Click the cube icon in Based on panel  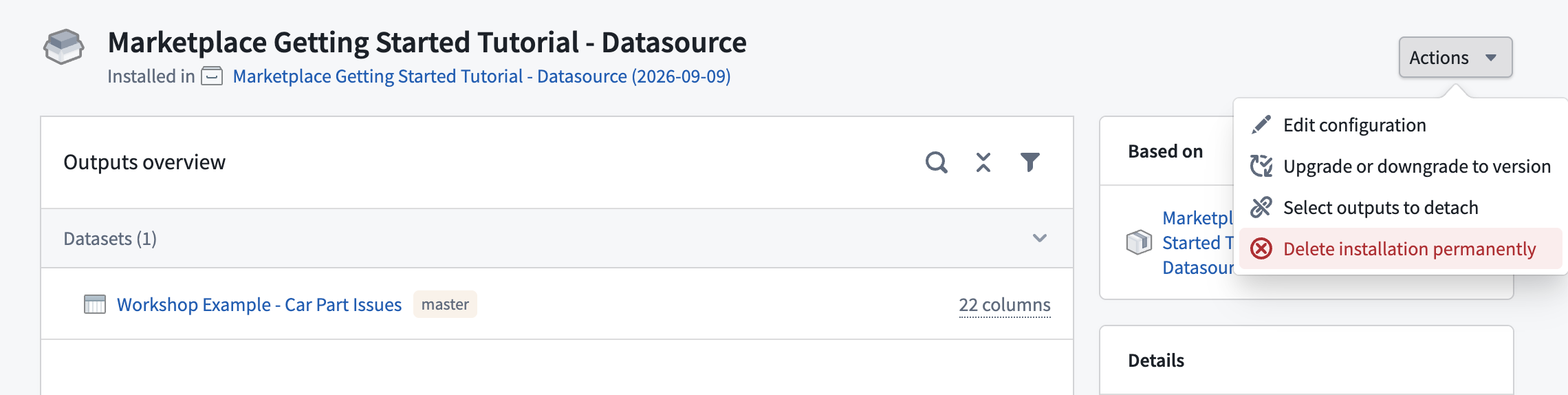(x=1139, y=242)
